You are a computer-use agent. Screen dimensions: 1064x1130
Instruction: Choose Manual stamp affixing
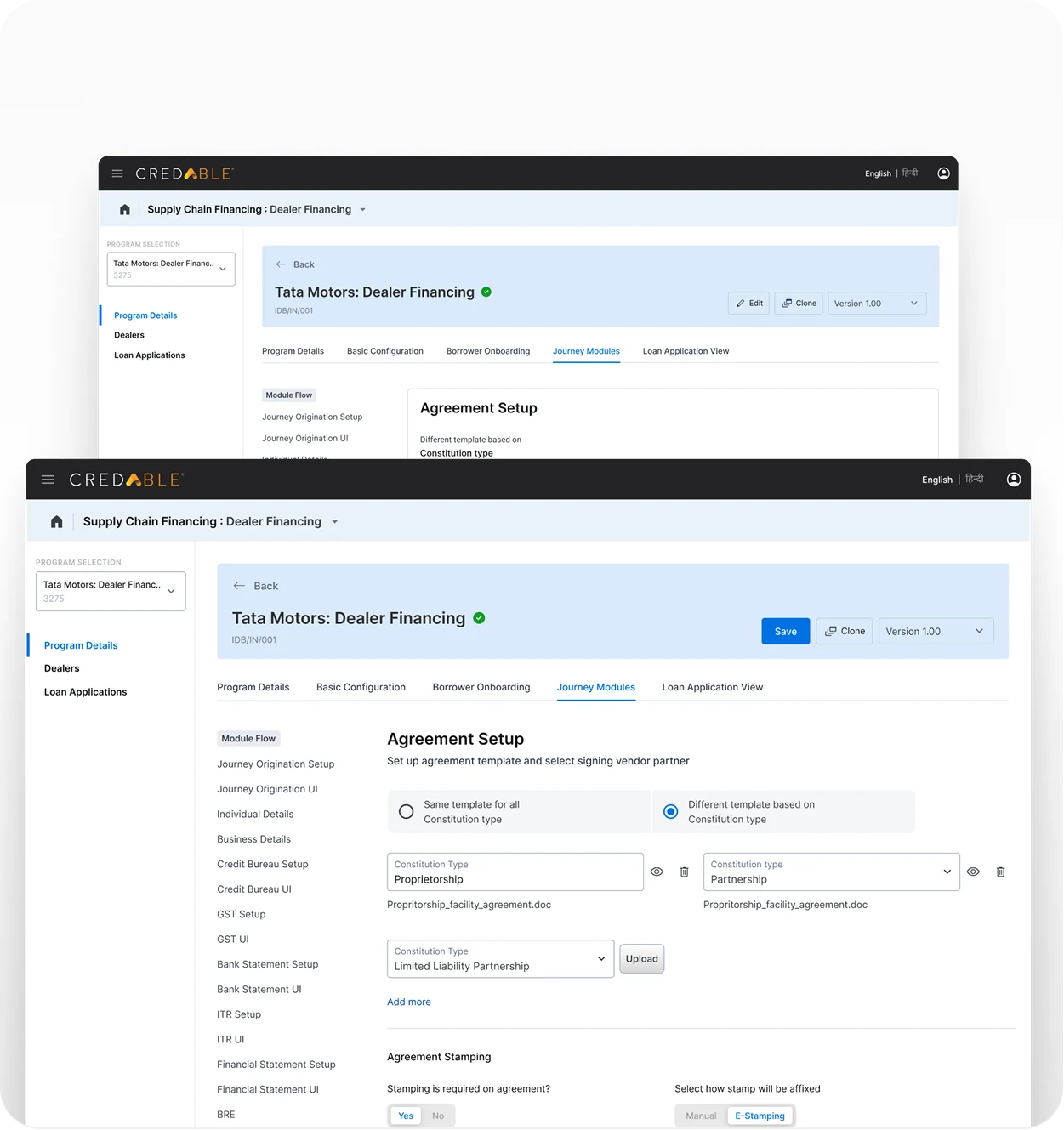click(701, 1116)
